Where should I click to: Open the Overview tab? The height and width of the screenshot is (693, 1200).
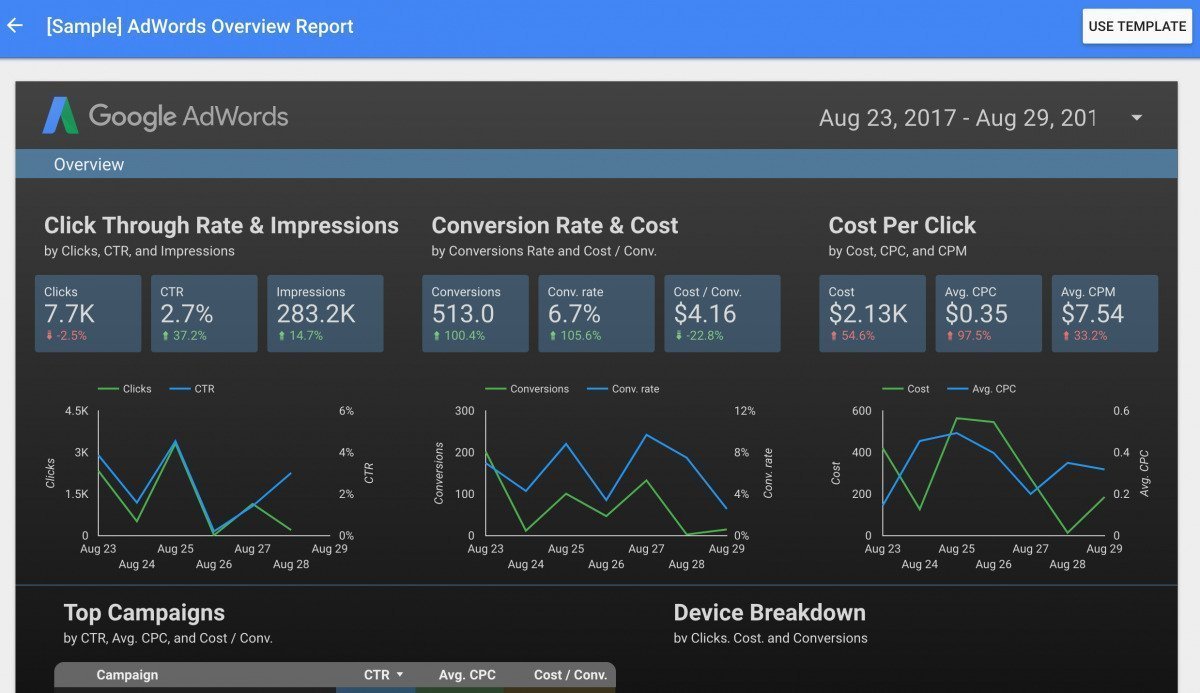tap(89, 164)
